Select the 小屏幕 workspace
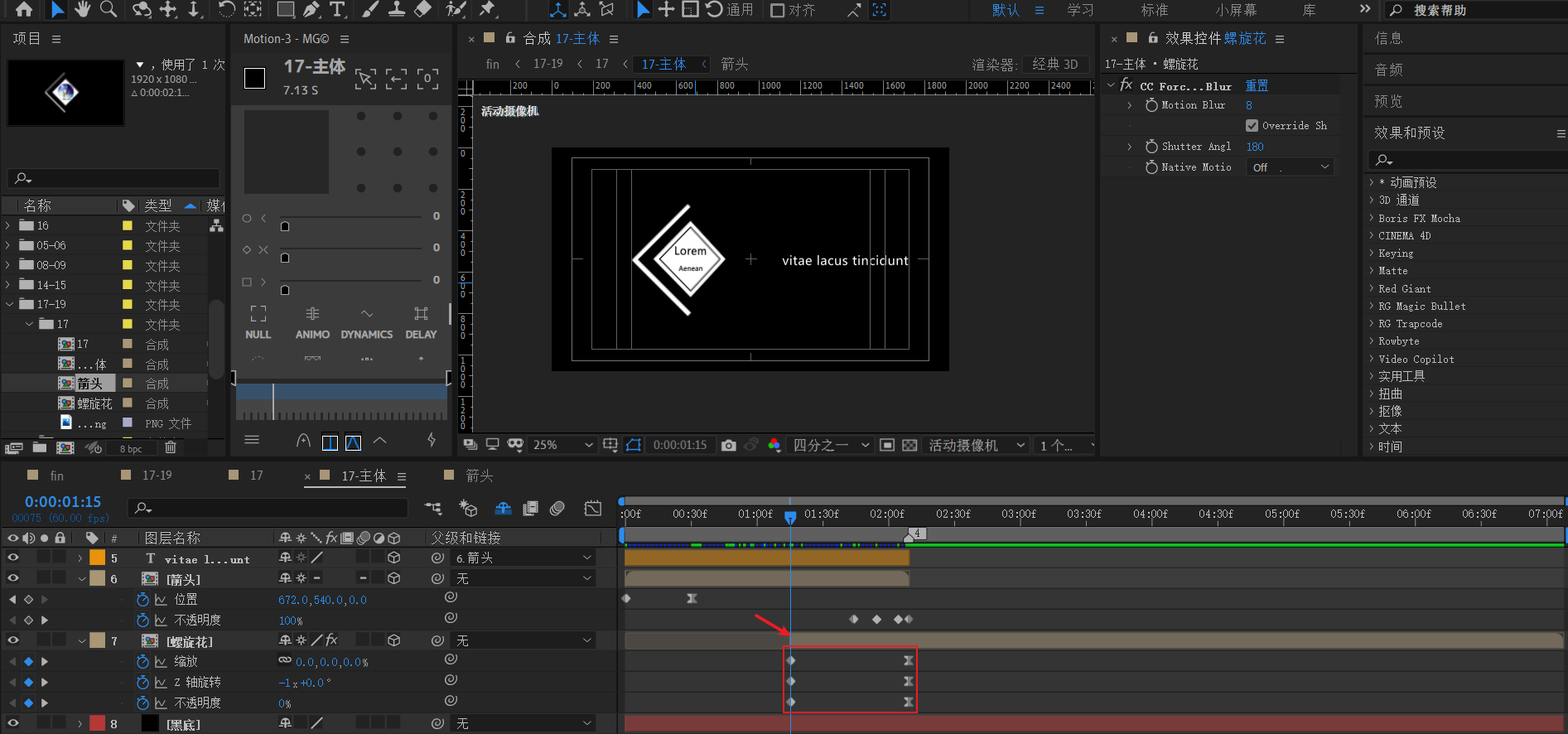This screenshot has height=734, width=1568. coord(1236,10)
